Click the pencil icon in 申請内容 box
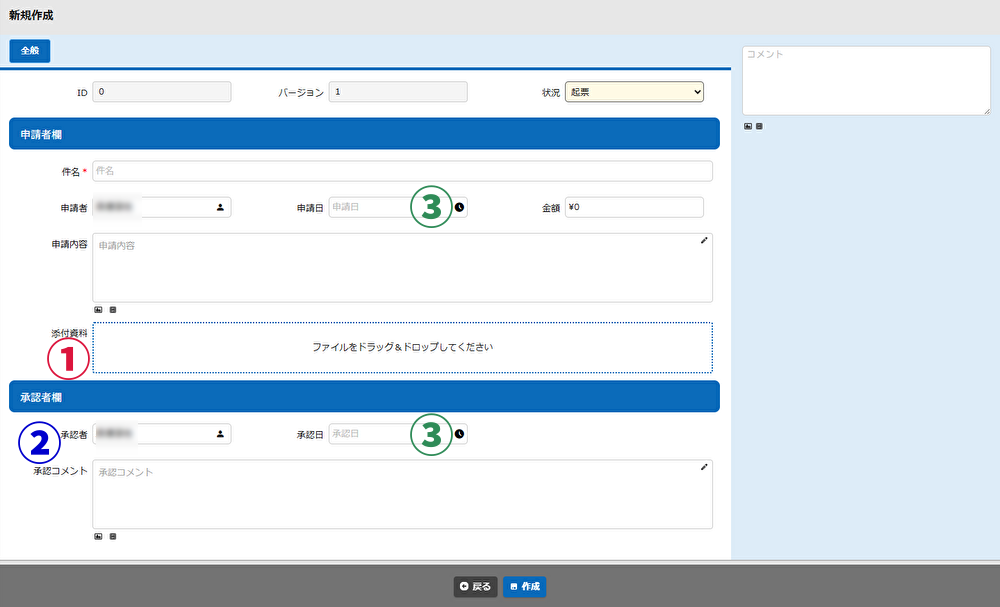1000x607 pixels. 703,241
